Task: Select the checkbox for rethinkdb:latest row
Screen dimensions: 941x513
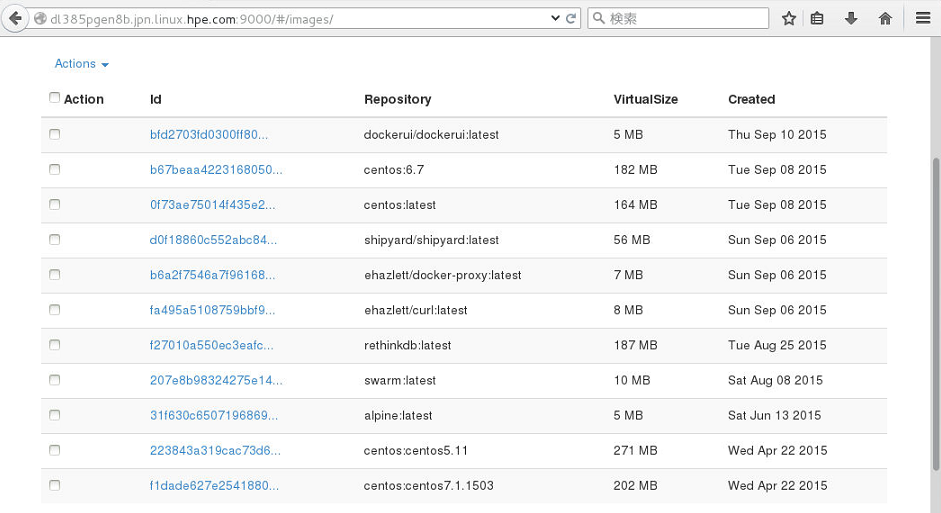Action: (55, 345)
